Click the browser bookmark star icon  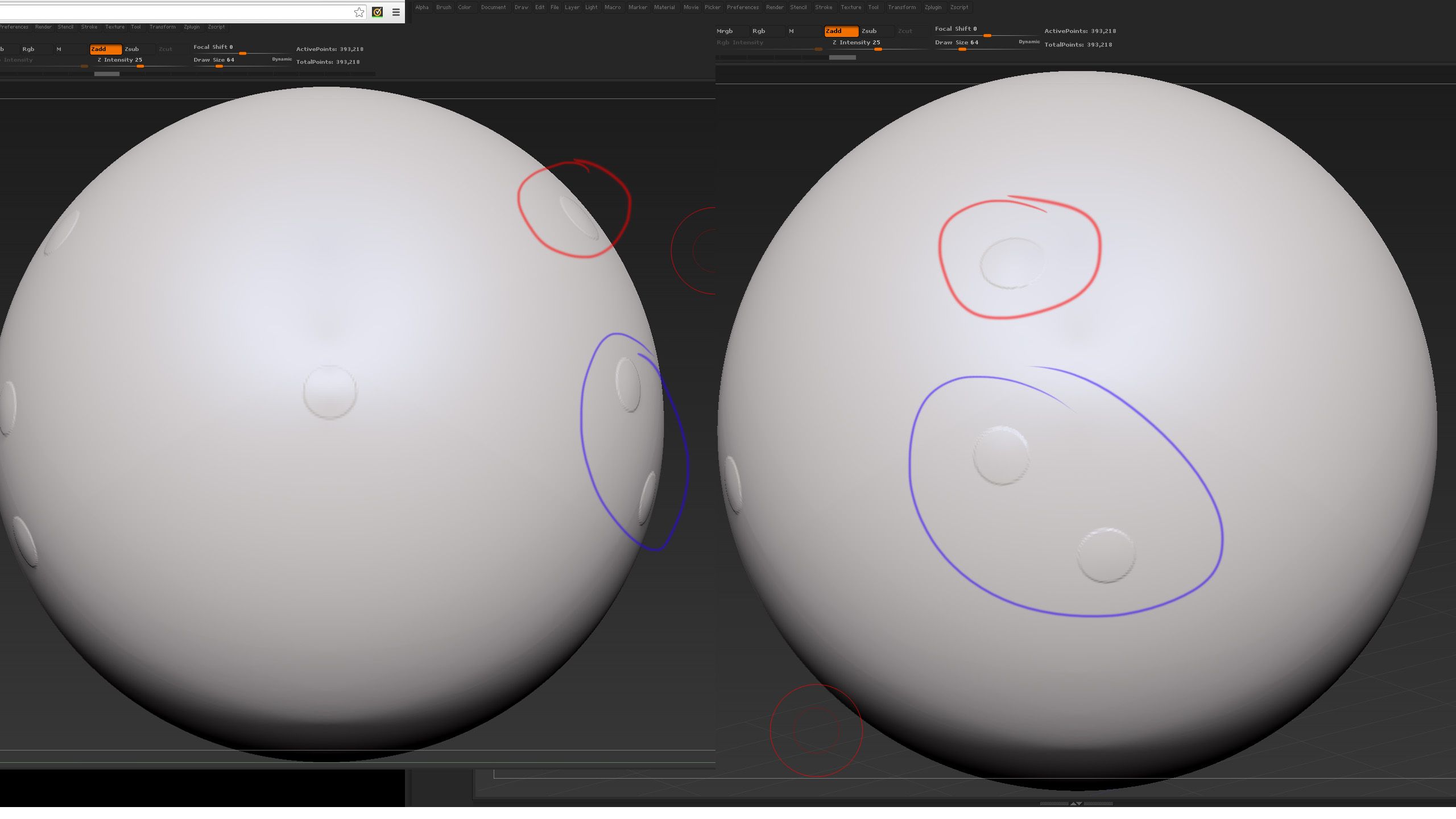tap(359, 12)
